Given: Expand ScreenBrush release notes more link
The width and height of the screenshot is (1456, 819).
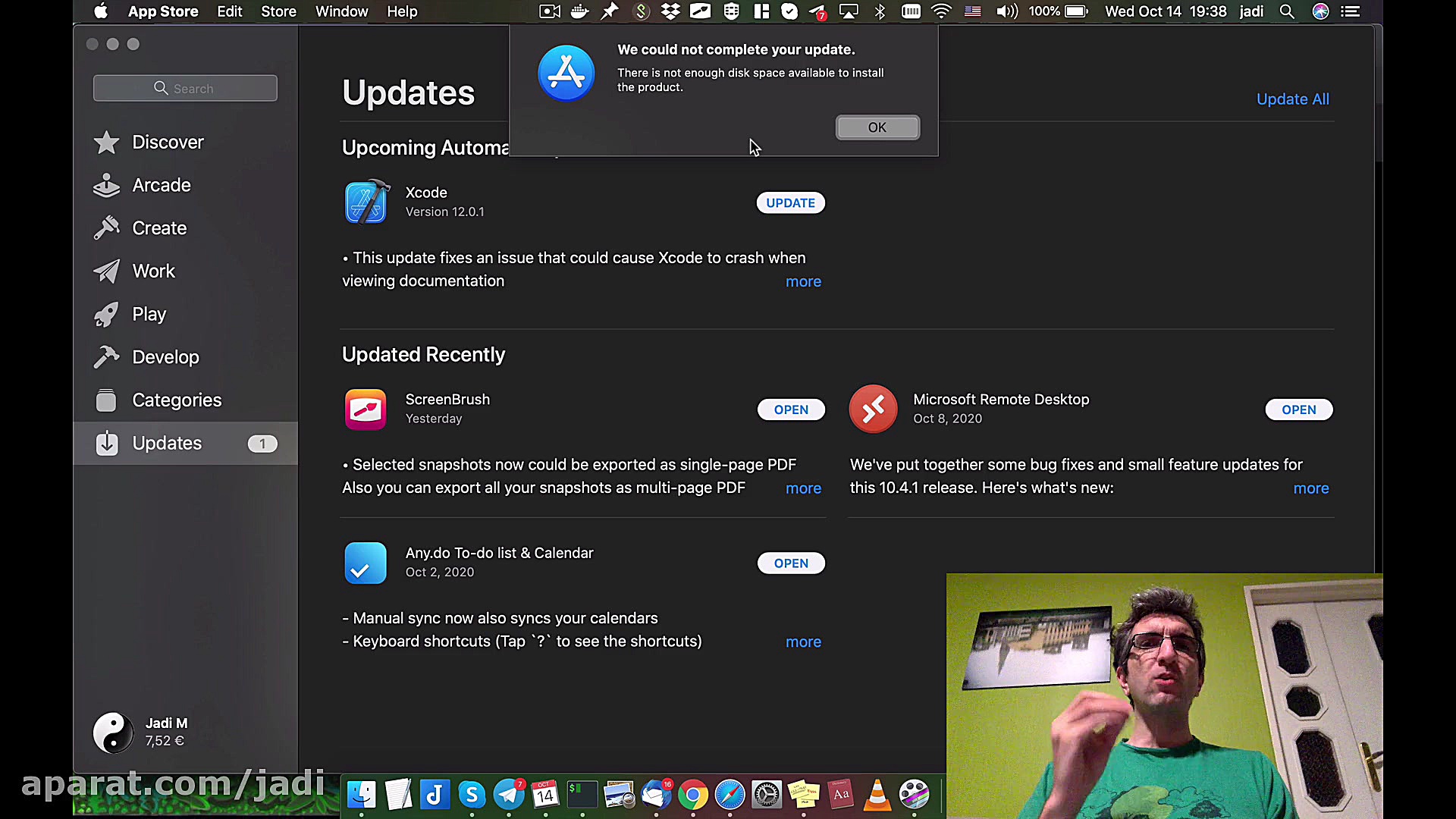Looking at the screenshot, I should click(803, 488).
